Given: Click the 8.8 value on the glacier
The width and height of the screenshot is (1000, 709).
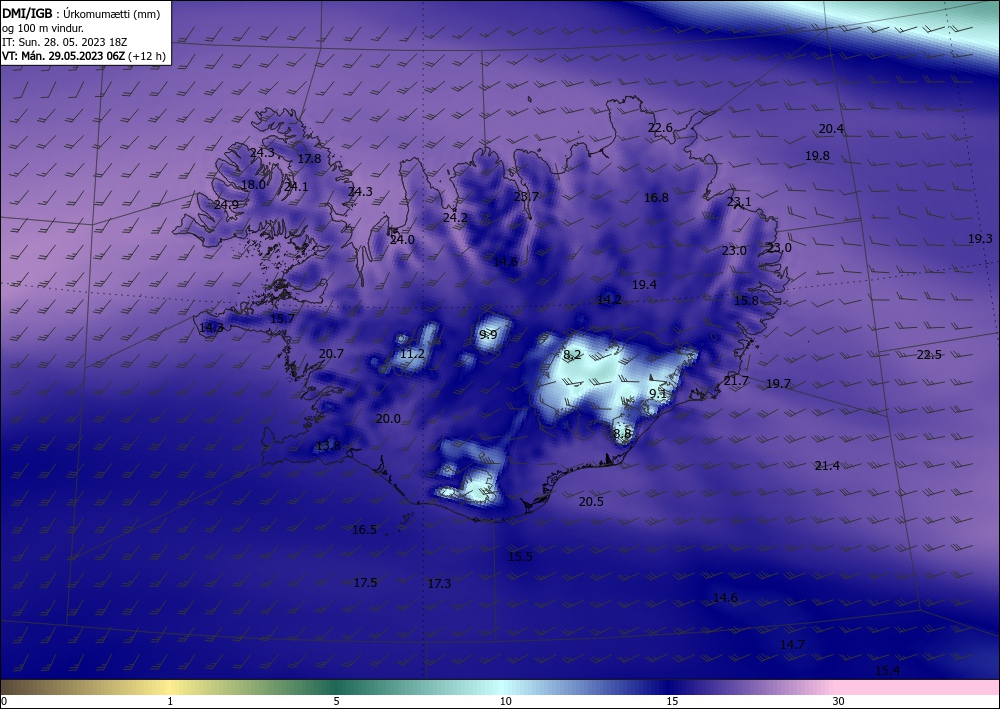Looking at the screenshot, I should 622,434.
